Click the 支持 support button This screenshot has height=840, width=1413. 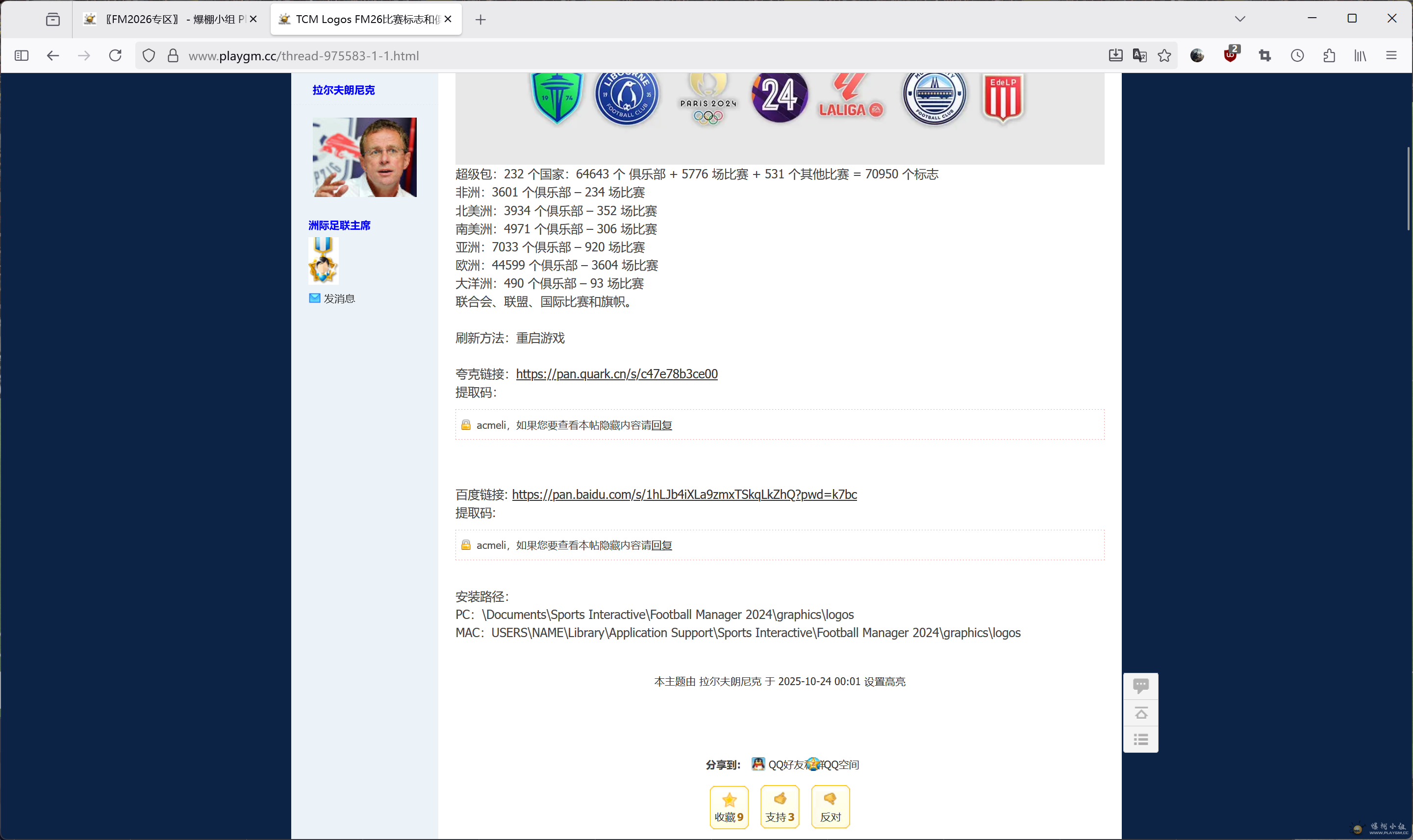click(x=780, y=807)
